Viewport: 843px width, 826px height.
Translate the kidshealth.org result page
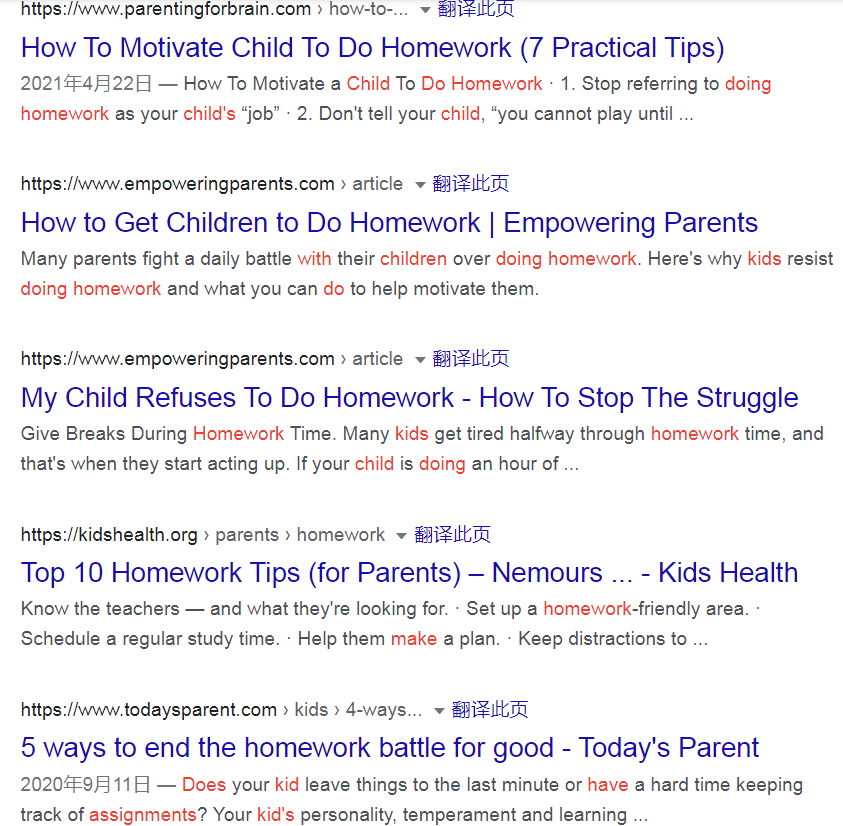[452, 535]
